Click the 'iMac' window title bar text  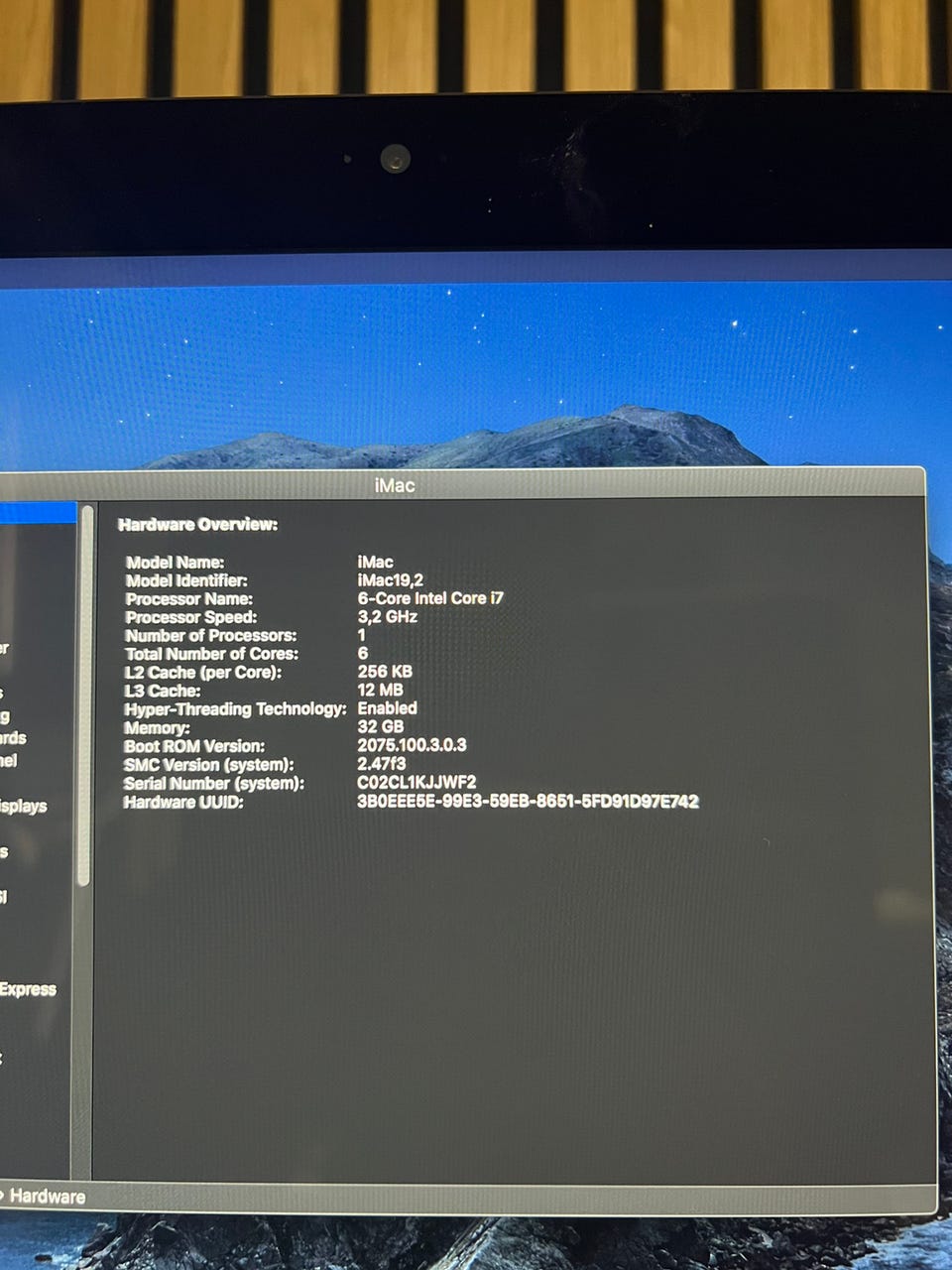point(395,485)
